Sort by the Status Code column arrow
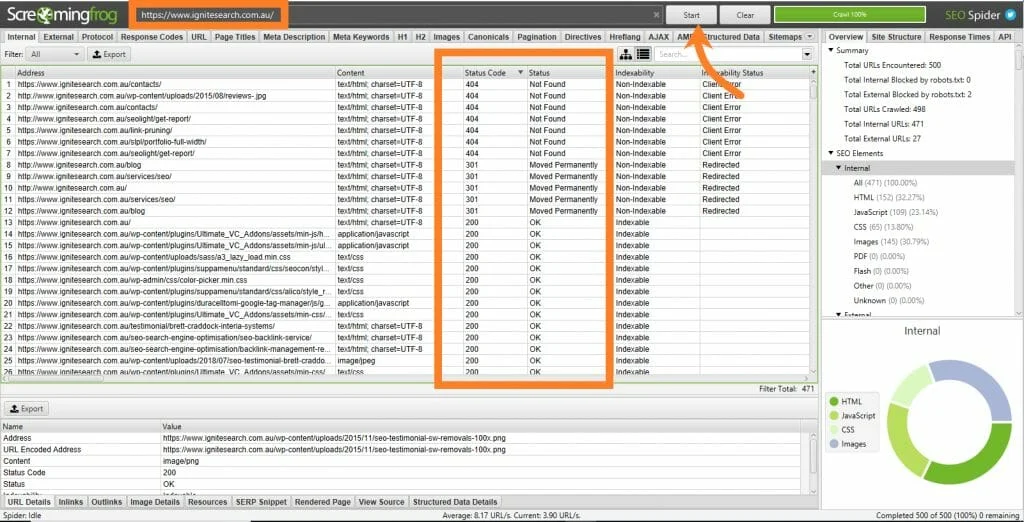Image resolution: width=1024 pixels, height=522 pixels. [520, 73]
